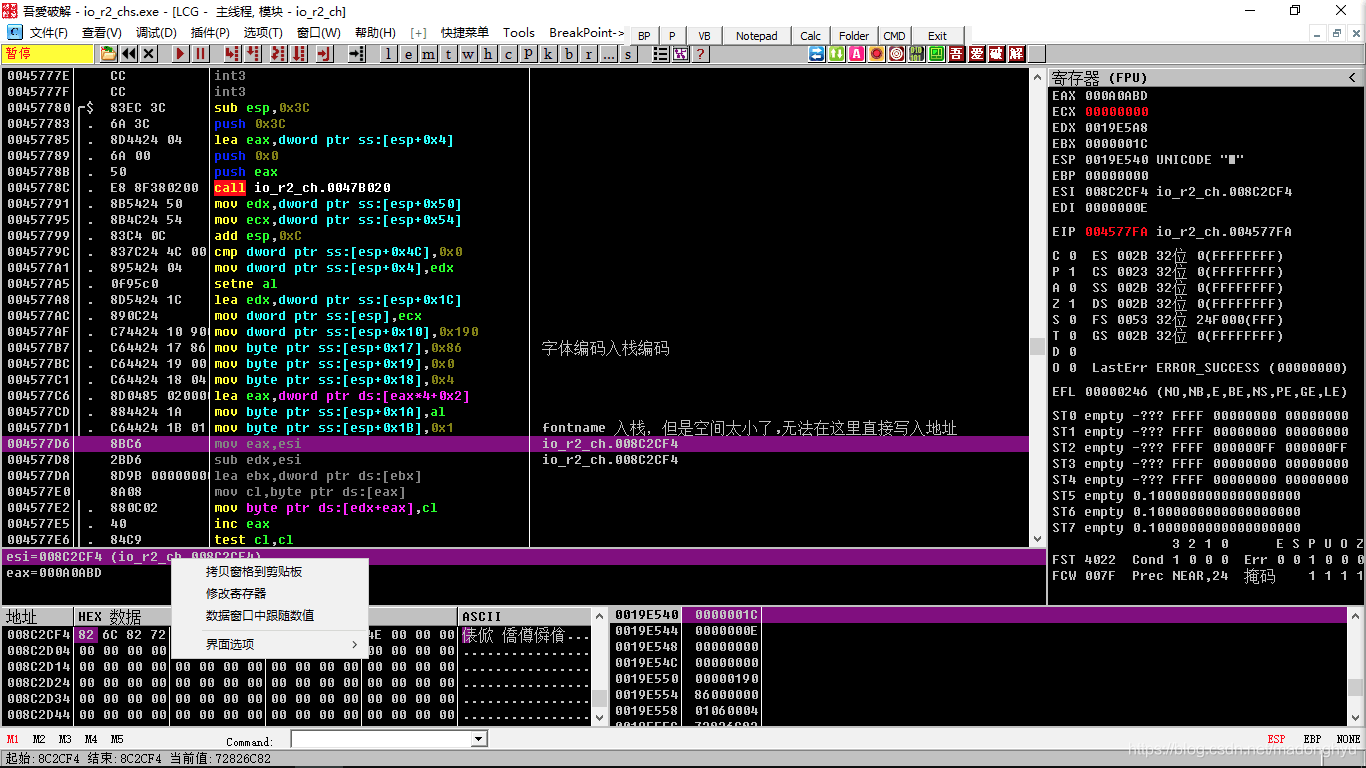The width and height of the screenshot is (1366, 768).
Task: Click the purple appearance options icon
Action: 681,54
